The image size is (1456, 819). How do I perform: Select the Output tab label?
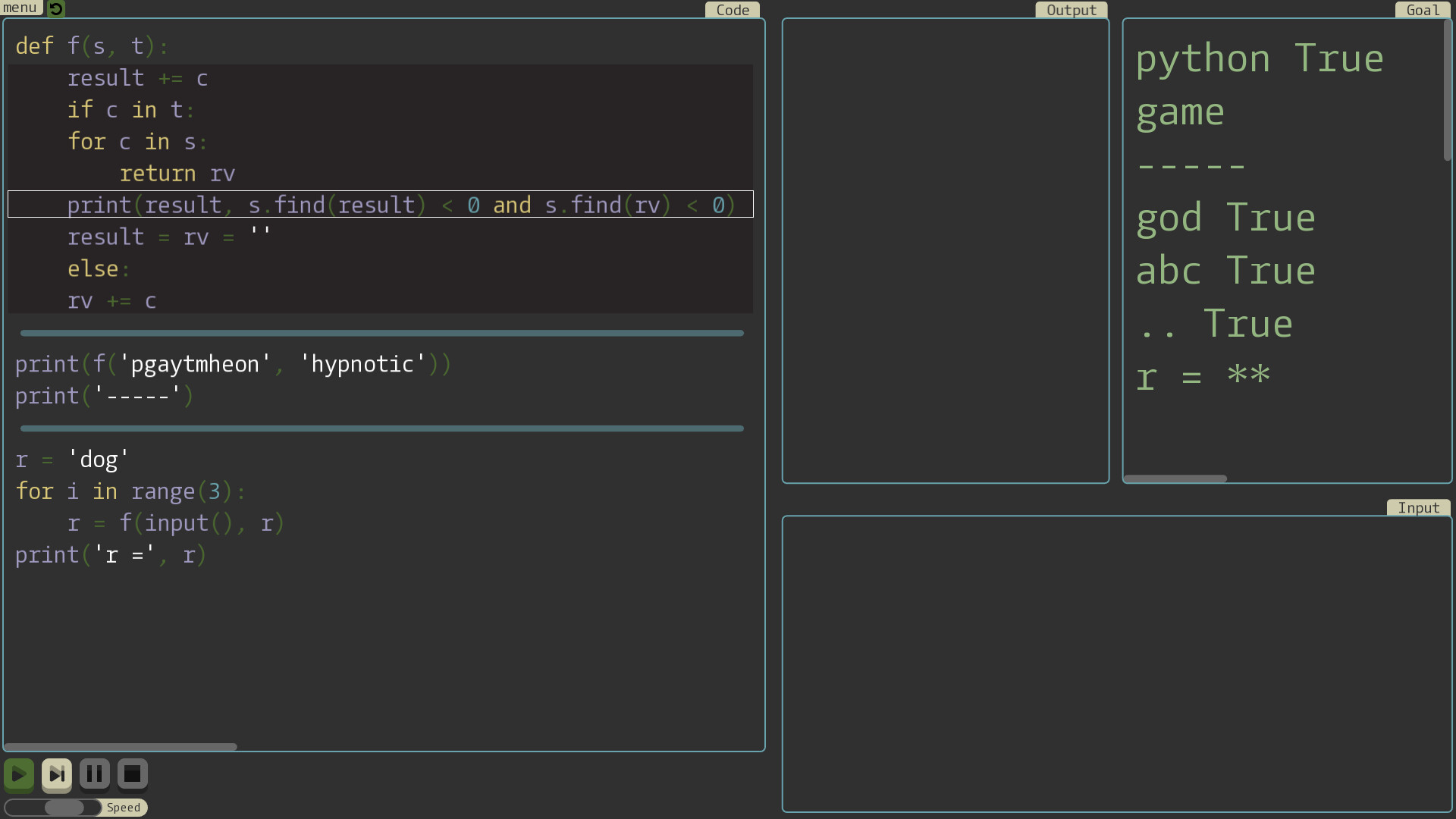[x=1071, y=10]
